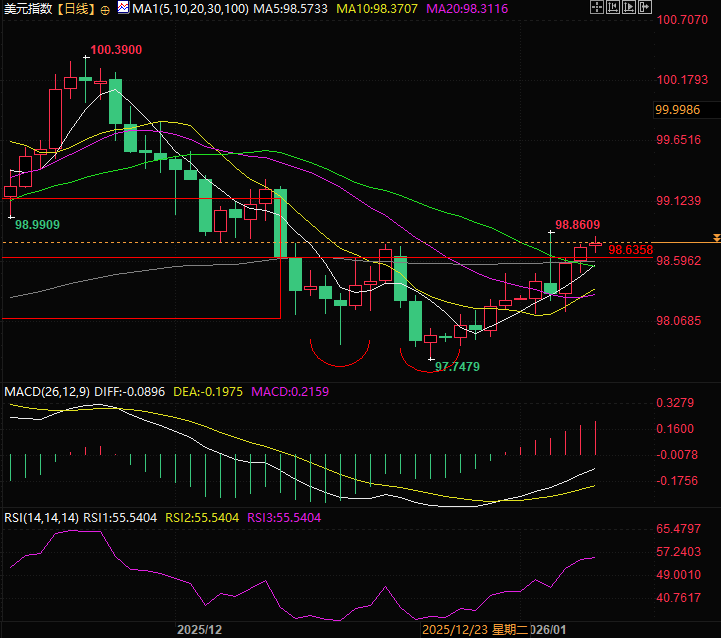Open MACD(26,12,9) indicator settings
Viewport: 721px width, 638px height.
47,392
